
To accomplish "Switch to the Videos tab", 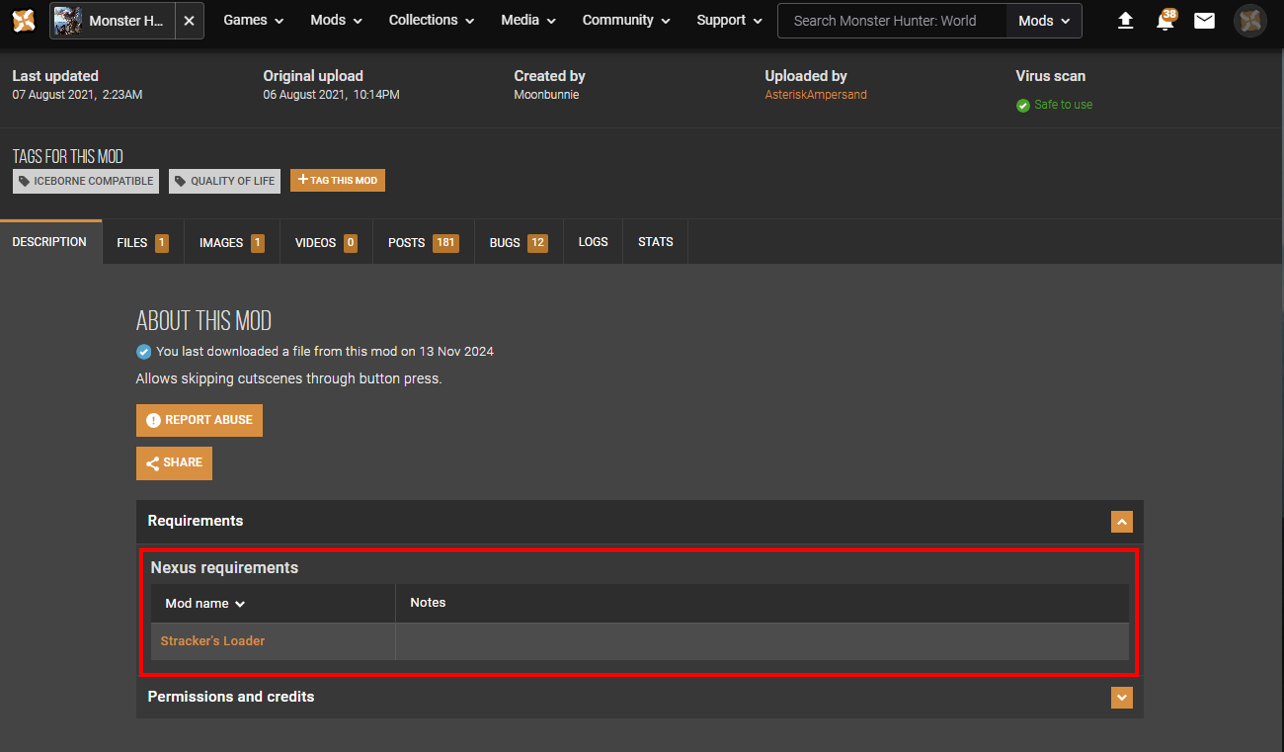I will pyautogui.click(x=326, y=242).
